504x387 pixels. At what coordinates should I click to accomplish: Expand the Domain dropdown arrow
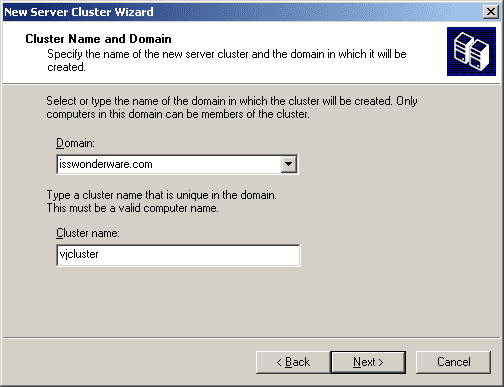pos(289,164)
